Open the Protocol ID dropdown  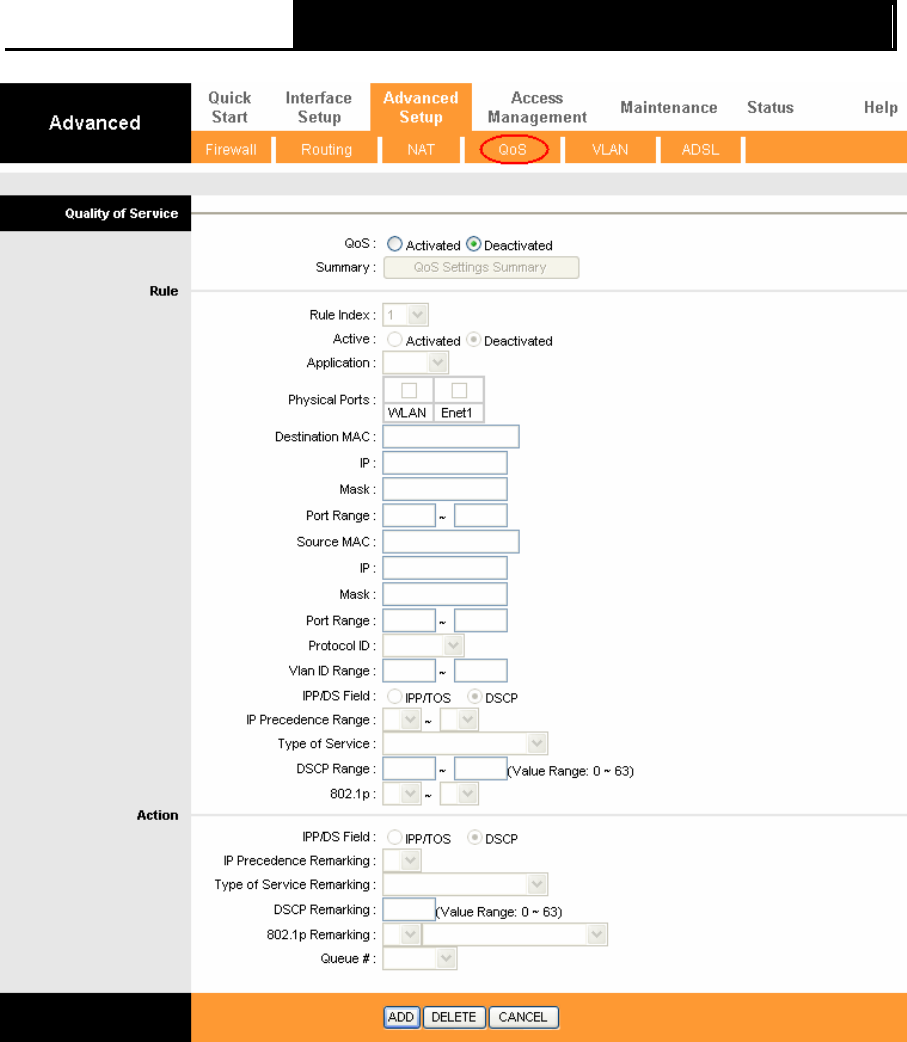[423, 645]
